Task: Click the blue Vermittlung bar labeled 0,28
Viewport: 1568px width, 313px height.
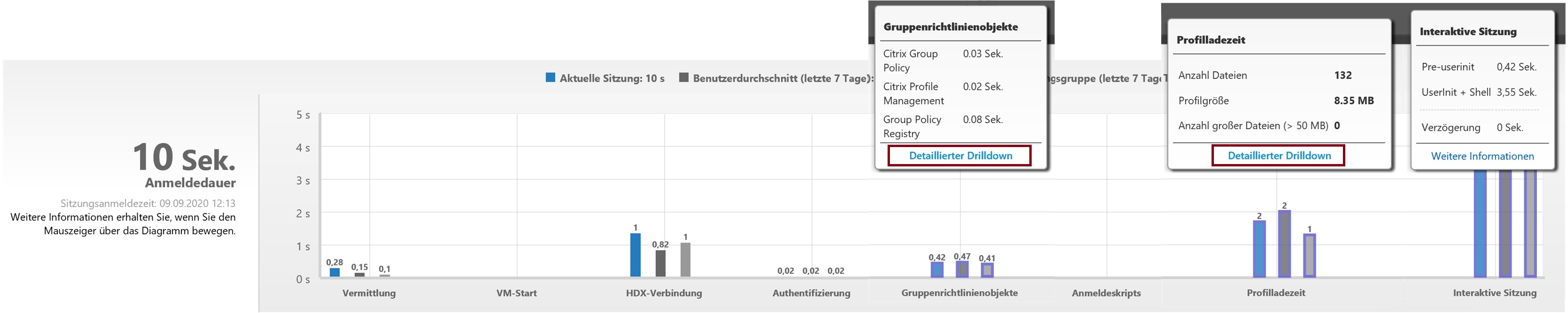Action: click(x=334, y=272)
